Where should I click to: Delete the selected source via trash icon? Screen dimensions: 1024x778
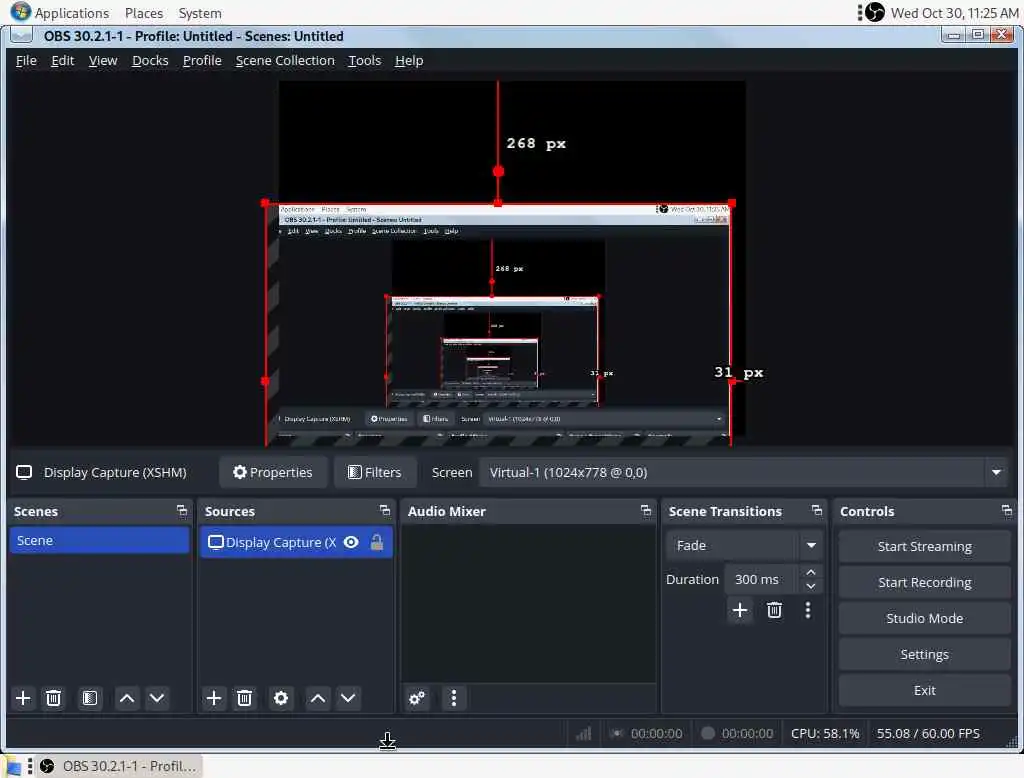(x=244, y=698)
